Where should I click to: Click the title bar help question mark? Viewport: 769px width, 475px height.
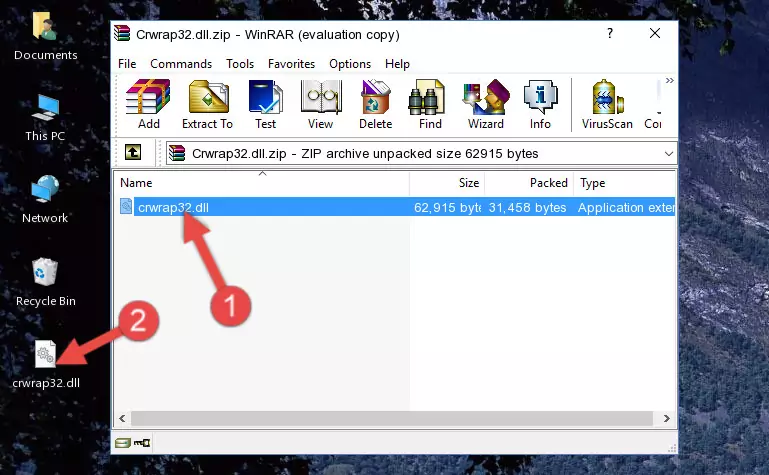pos(610,33)
